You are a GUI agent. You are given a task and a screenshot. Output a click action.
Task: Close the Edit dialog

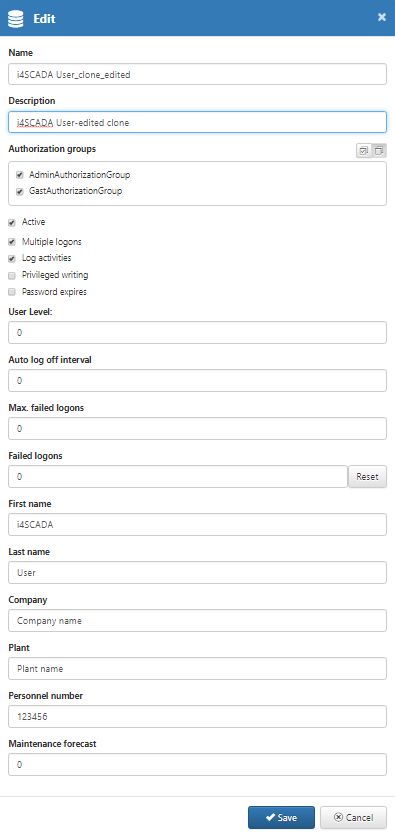382,18
